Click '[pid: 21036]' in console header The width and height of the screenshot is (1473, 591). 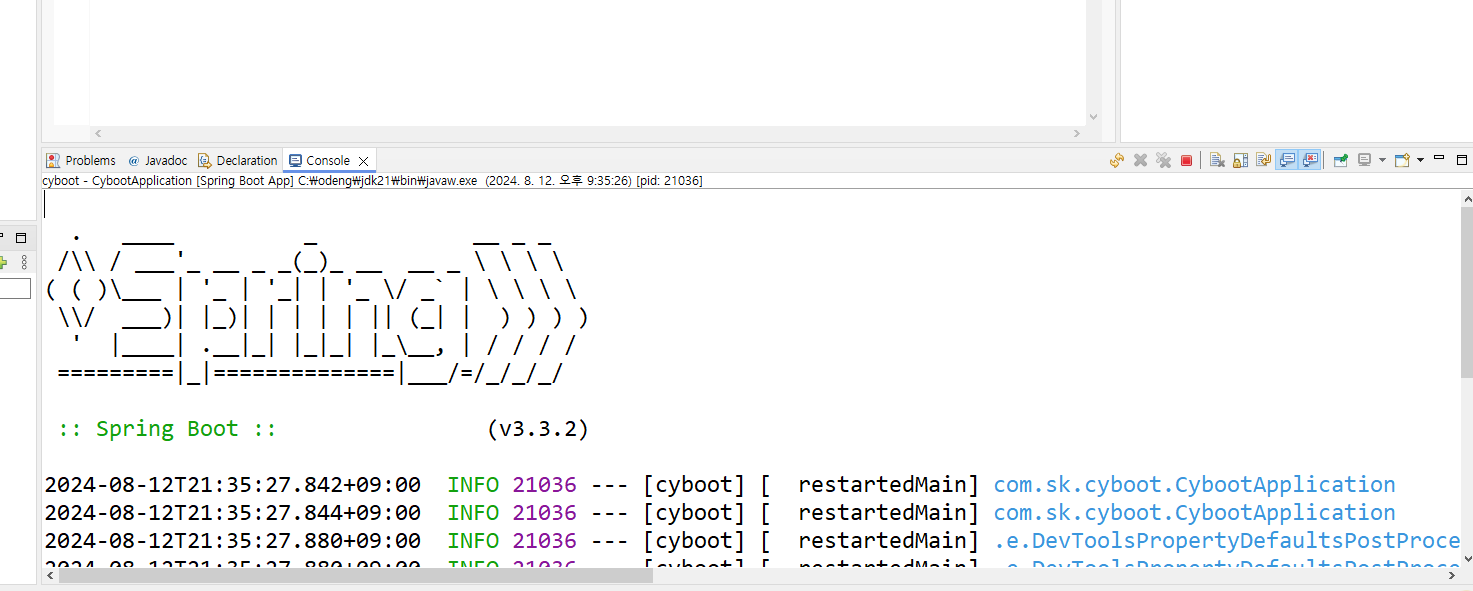point(669,181)
